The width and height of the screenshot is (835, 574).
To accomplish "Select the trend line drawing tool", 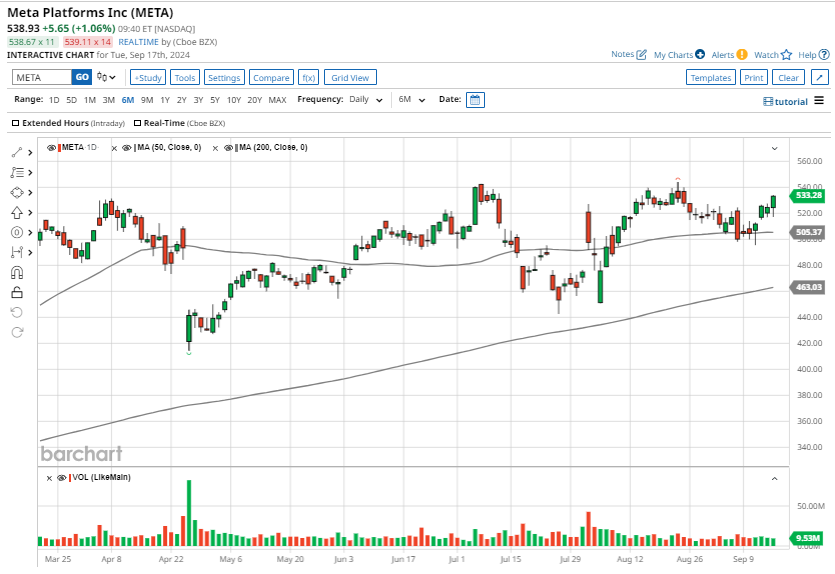I will click(16, 152).
